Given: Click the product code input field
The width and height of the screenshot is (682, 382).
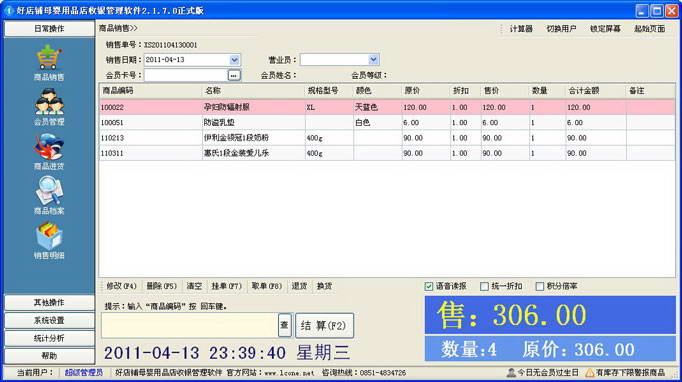Looking at the screenshot, I should 190,325.
